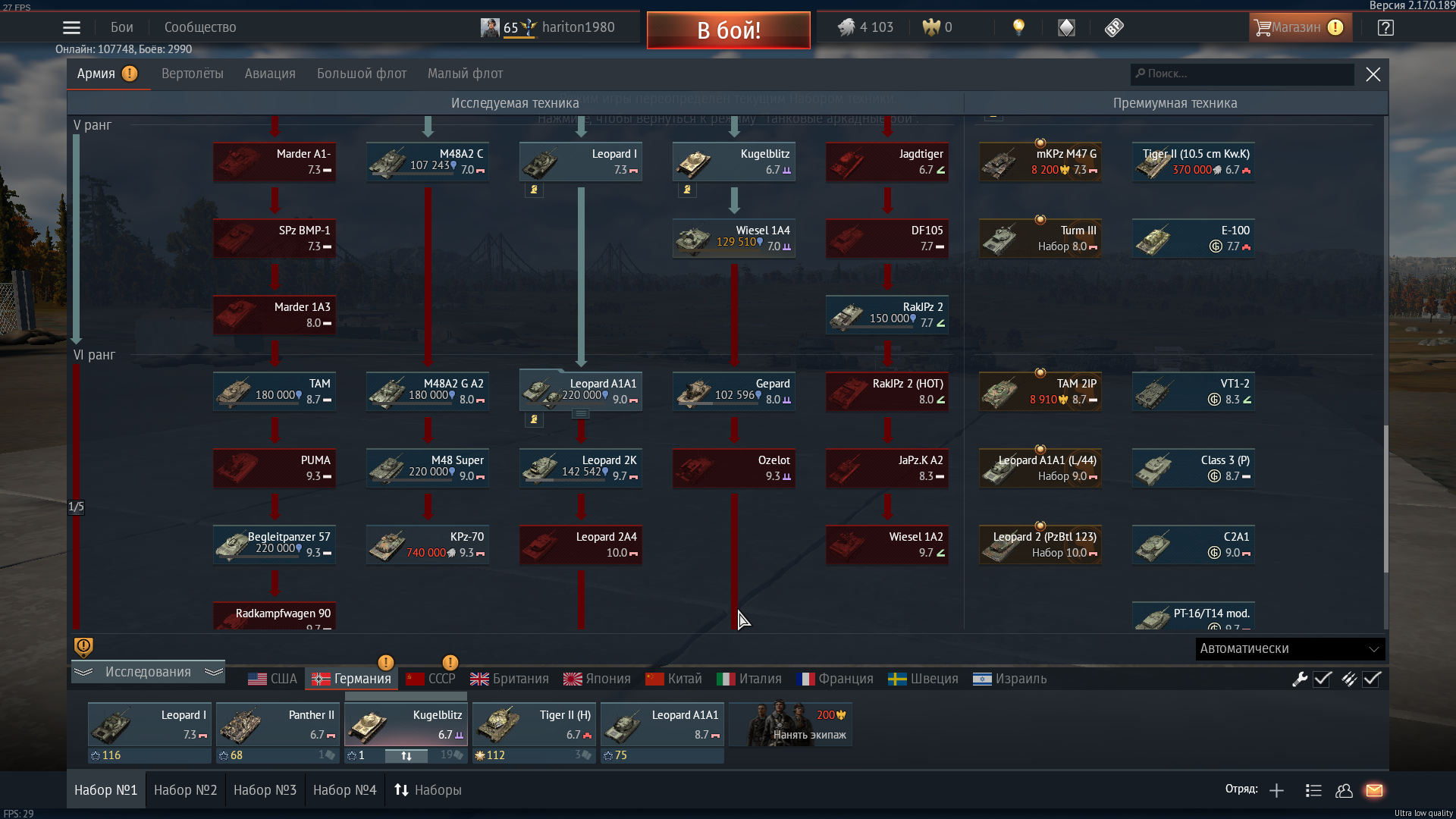Open the orange mail envelope icon
This screenshot has width=1456, height=819.
[x=1374, y=791]
